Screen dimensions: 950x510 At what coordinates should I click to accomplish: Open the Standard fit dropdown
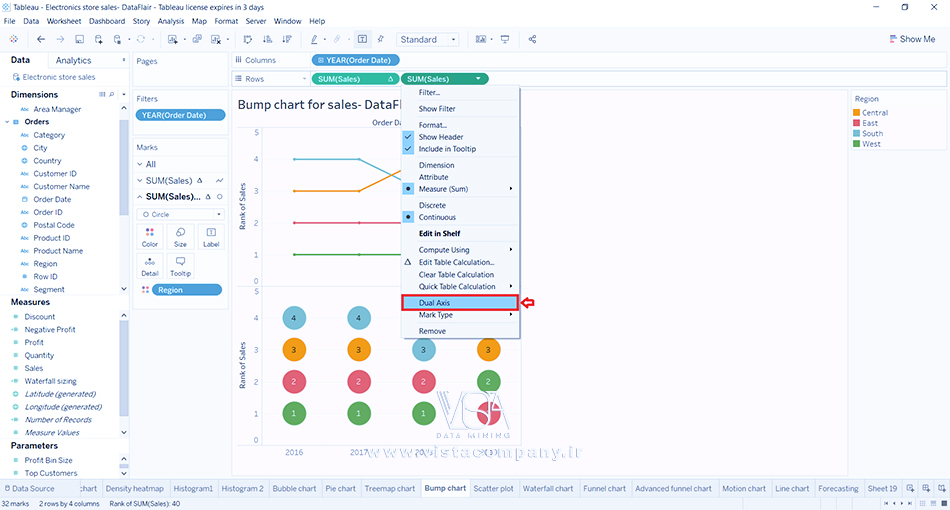point(427,39)
